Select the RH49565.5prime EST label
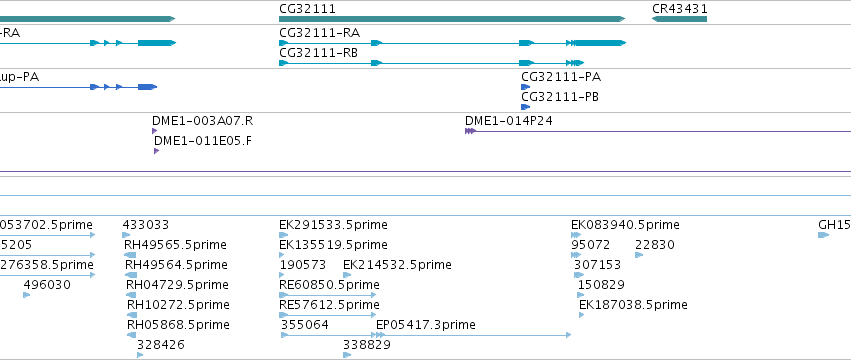The height and width of the screenshot is (360, 851). click(x=175, y=245)
